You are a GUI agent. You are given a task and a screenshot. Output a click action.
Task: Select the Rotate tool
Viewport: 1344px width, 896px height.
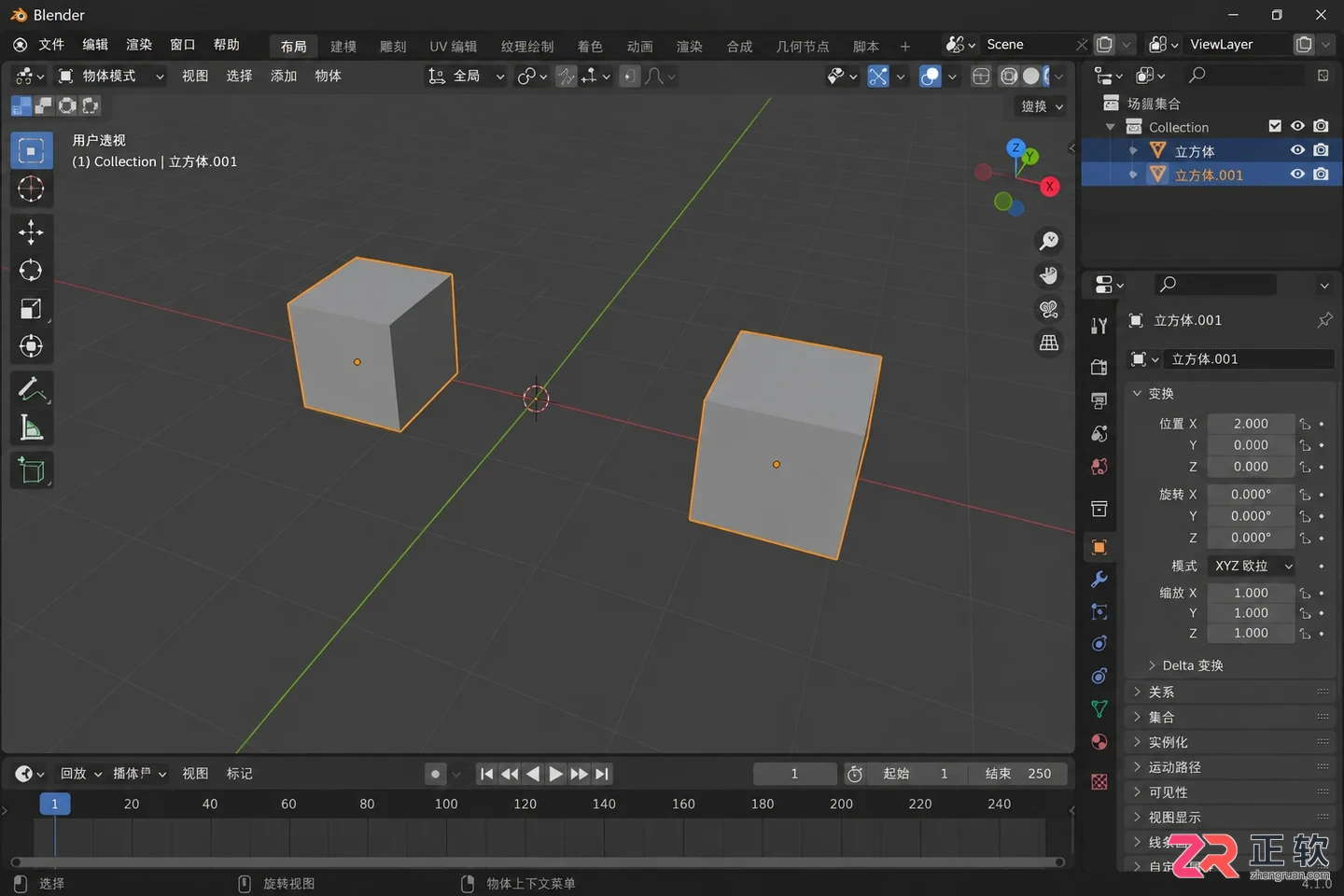[x=31, y=271]
